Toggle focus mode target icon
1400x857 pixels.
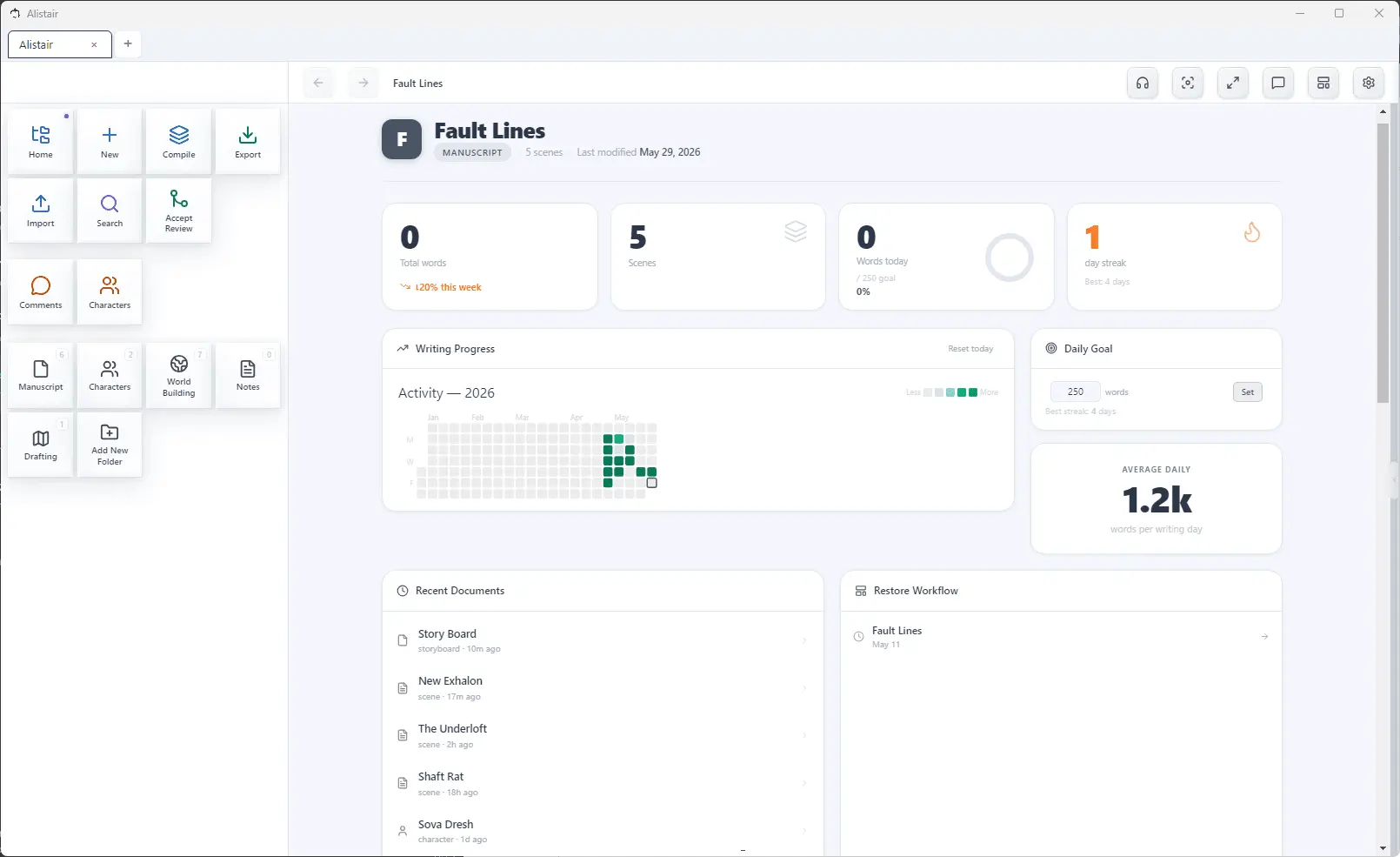click(x=1188, y=83)
